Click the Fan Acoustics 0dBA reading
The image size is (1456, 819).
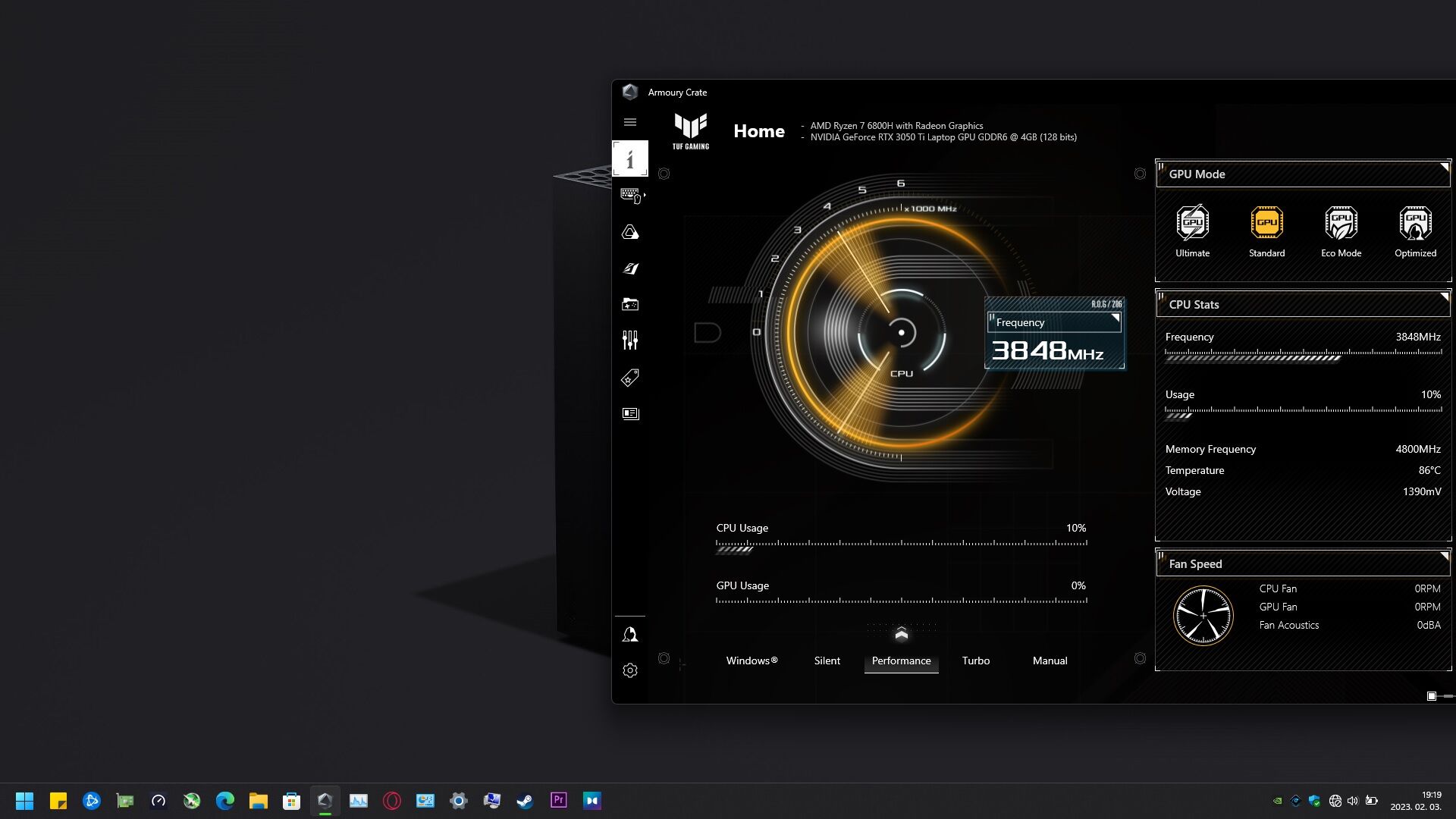pos(1429,625)
